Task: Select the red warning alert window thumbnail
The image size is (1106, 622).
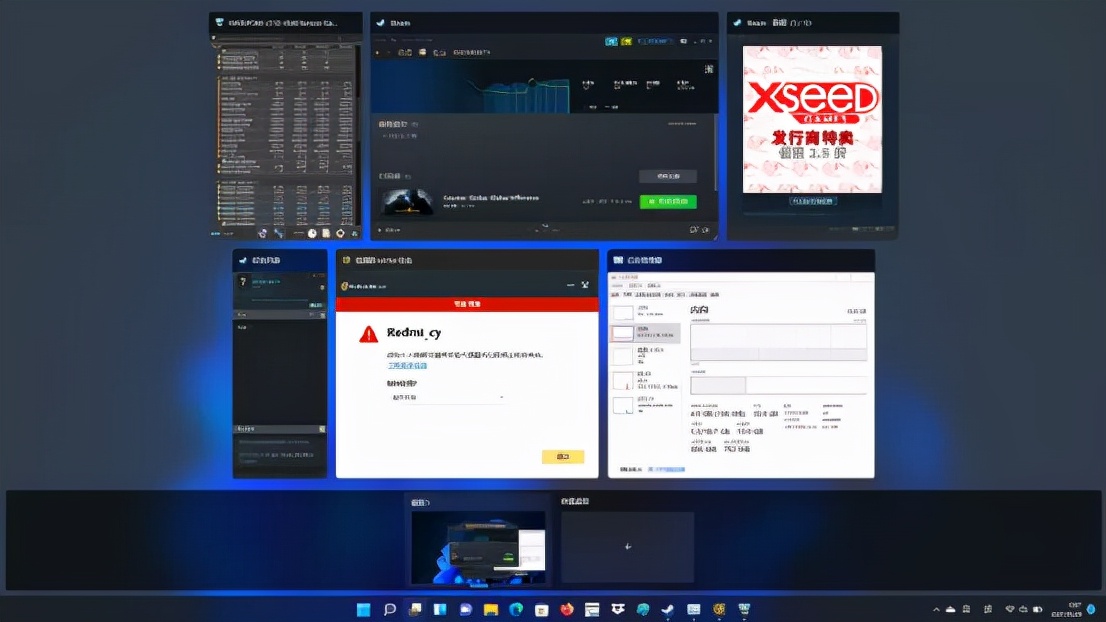Action: (467, 364)
